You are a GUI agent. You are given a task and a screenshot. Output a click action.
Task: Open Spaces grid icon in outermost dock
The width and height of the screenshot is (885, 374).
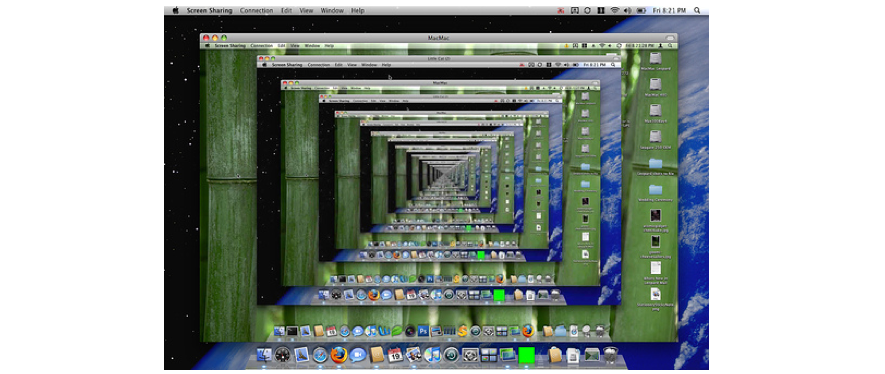click(x=488, y=355)
